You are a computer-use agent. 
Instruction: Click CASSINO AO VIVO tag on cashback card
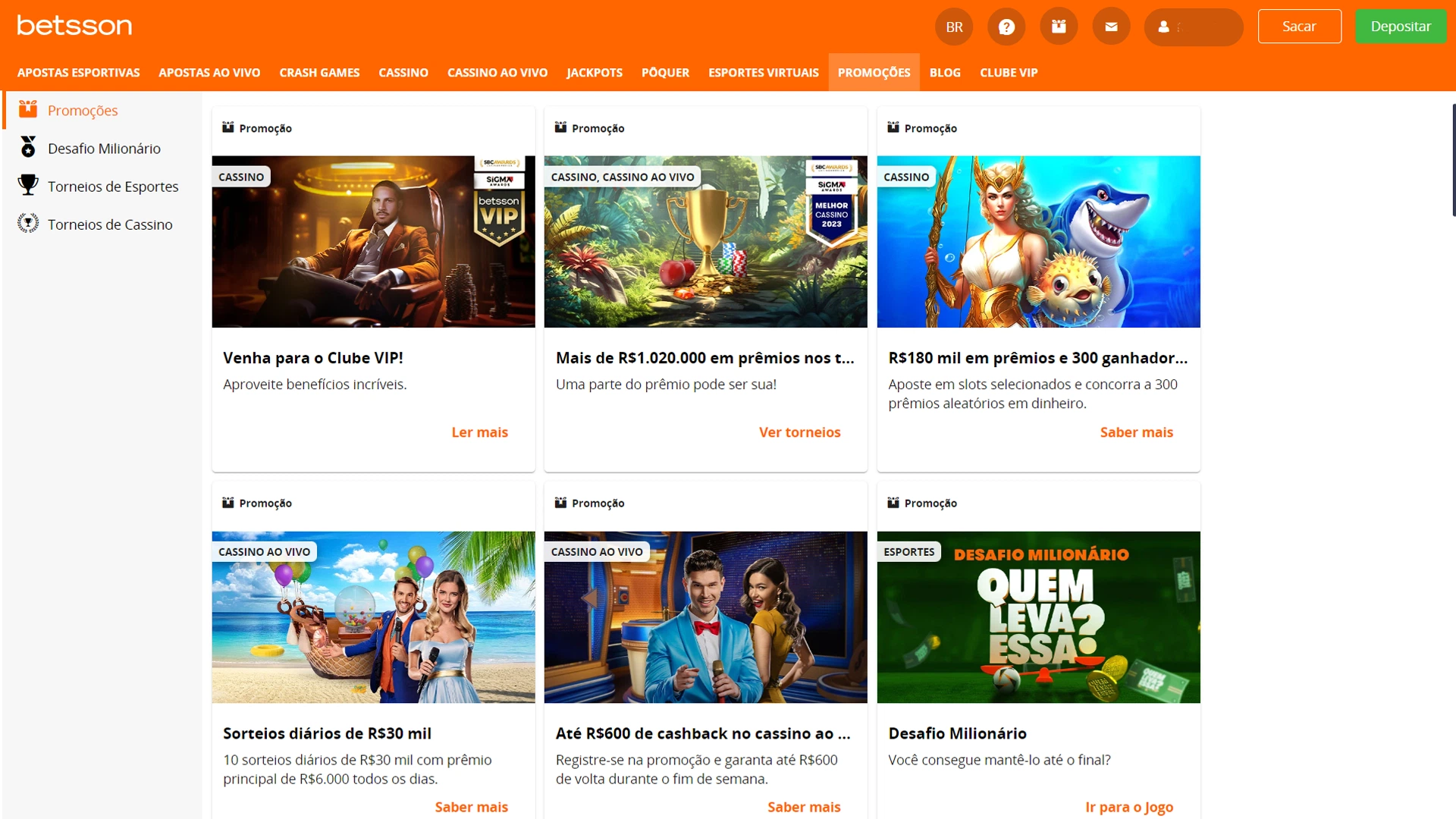pyautogui.click(x=597, y=552)
